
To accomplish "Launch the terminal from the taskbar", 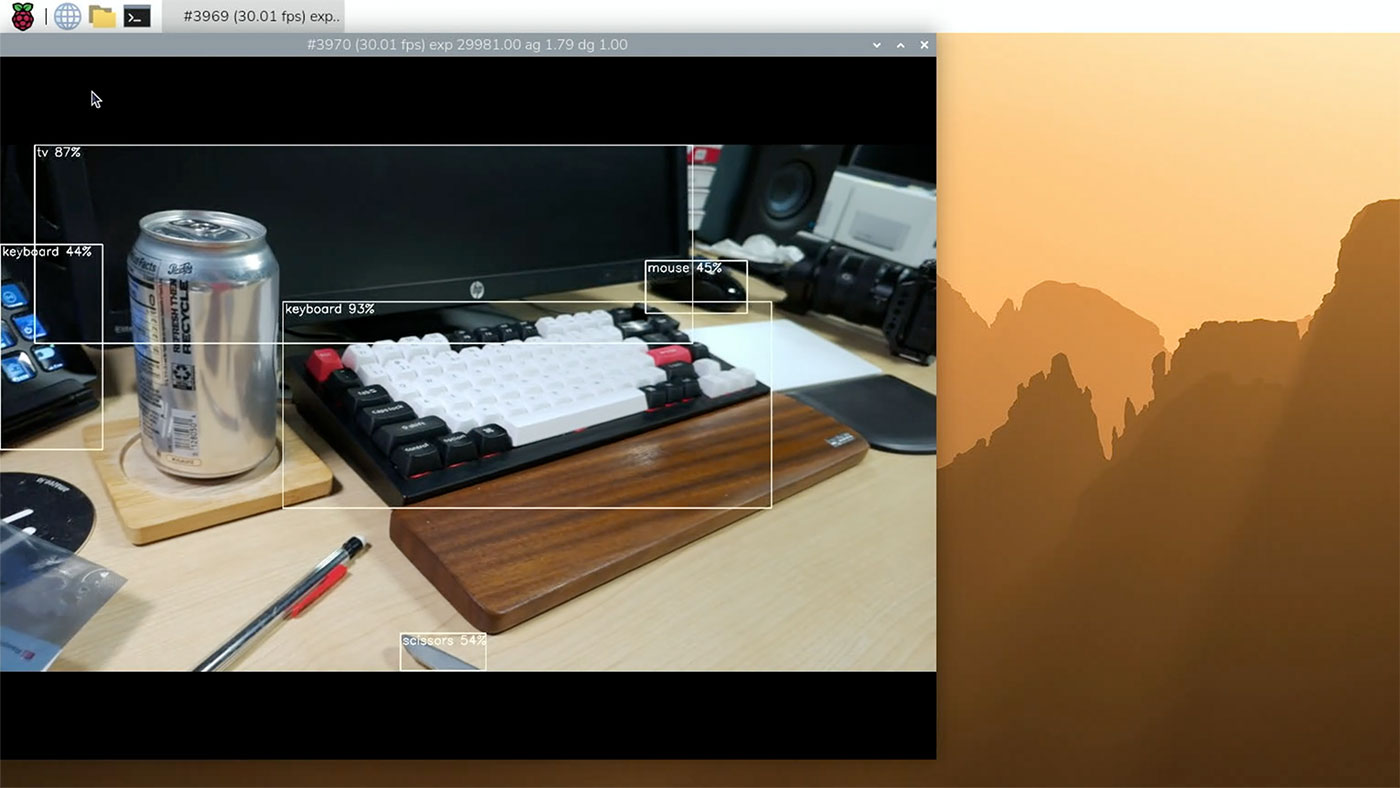I will (137, 16).
